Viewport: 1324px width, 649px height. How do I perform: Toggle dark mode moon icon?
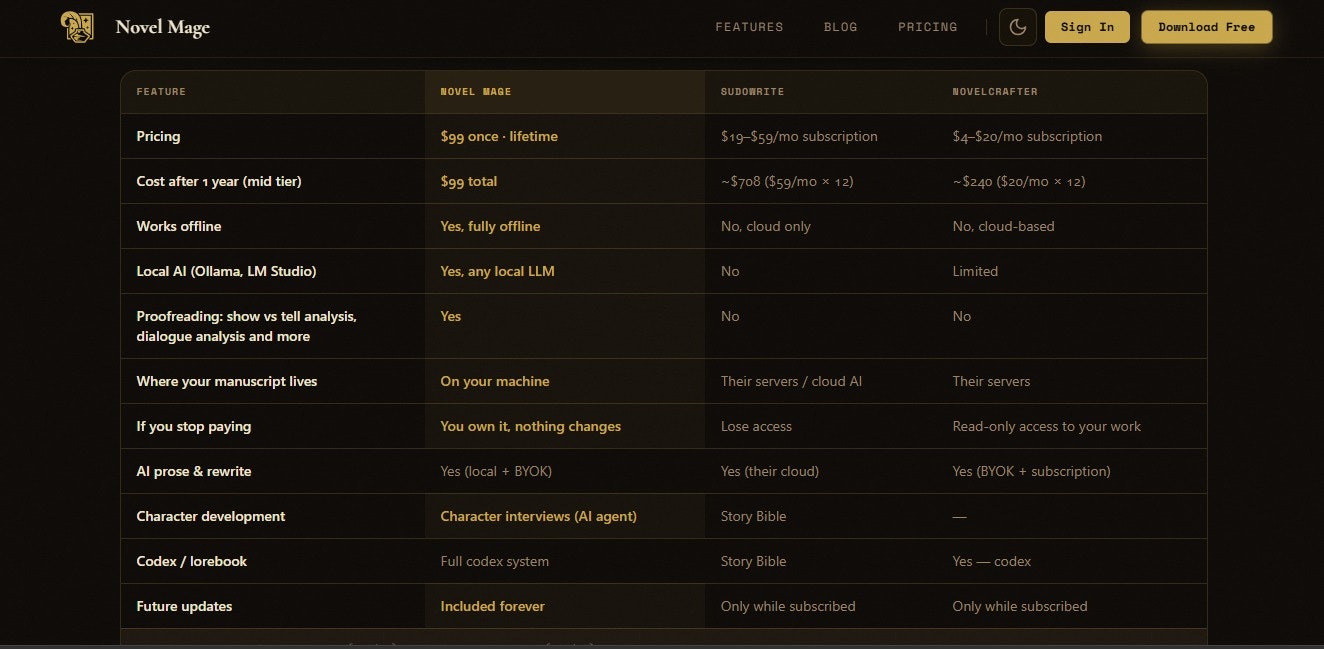tap(1018, 27)
